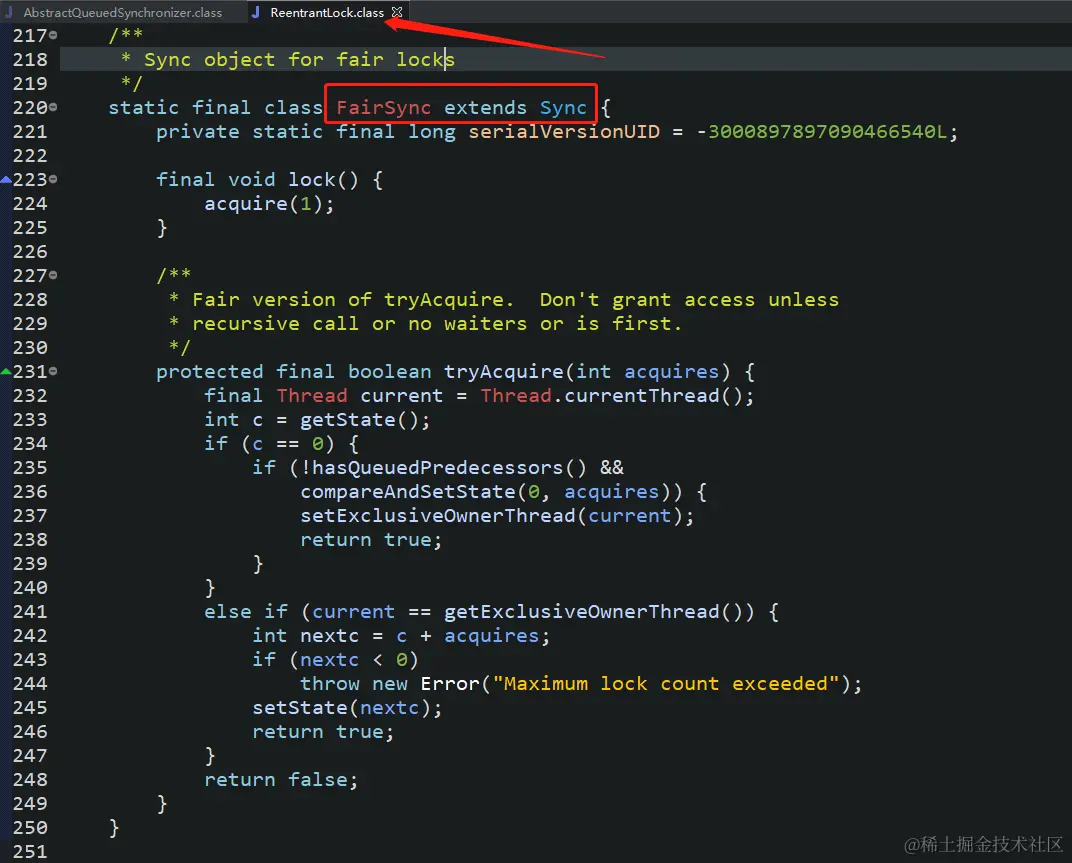This screenshot has width=1072, height=863.
Task: Collapse the Javadoc comment fold at line 217
Action: [x=53, y=35]
